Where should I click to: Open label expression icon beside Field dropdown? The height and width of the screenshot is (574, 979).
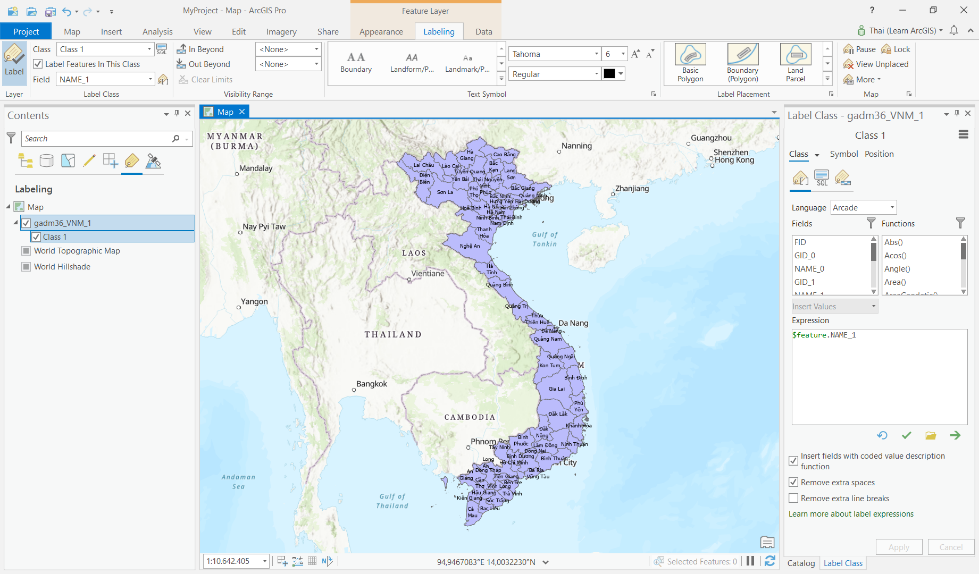(x=163, y=79)
